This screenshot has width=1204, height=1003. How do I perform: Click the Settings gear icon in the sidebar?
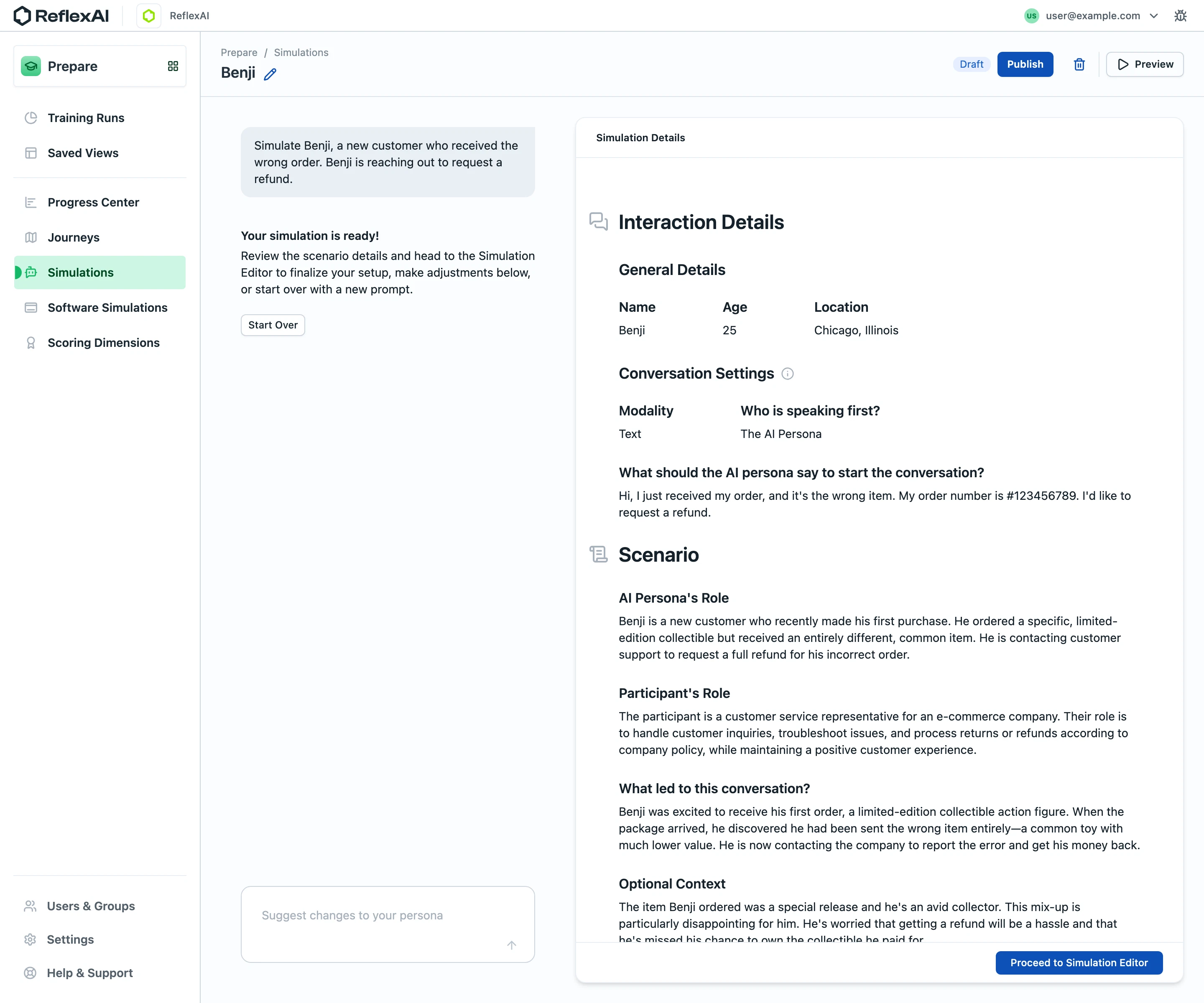[31, 939]
